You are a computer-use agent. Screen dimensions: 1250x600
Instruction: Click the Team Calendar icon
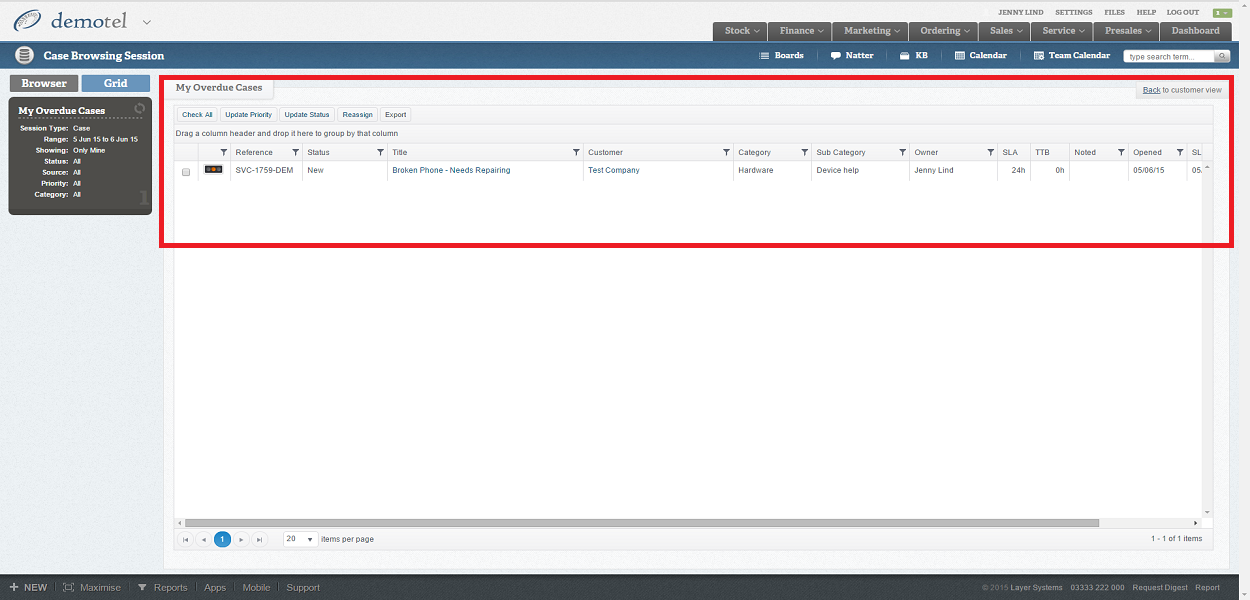[x=1038, y=56]
